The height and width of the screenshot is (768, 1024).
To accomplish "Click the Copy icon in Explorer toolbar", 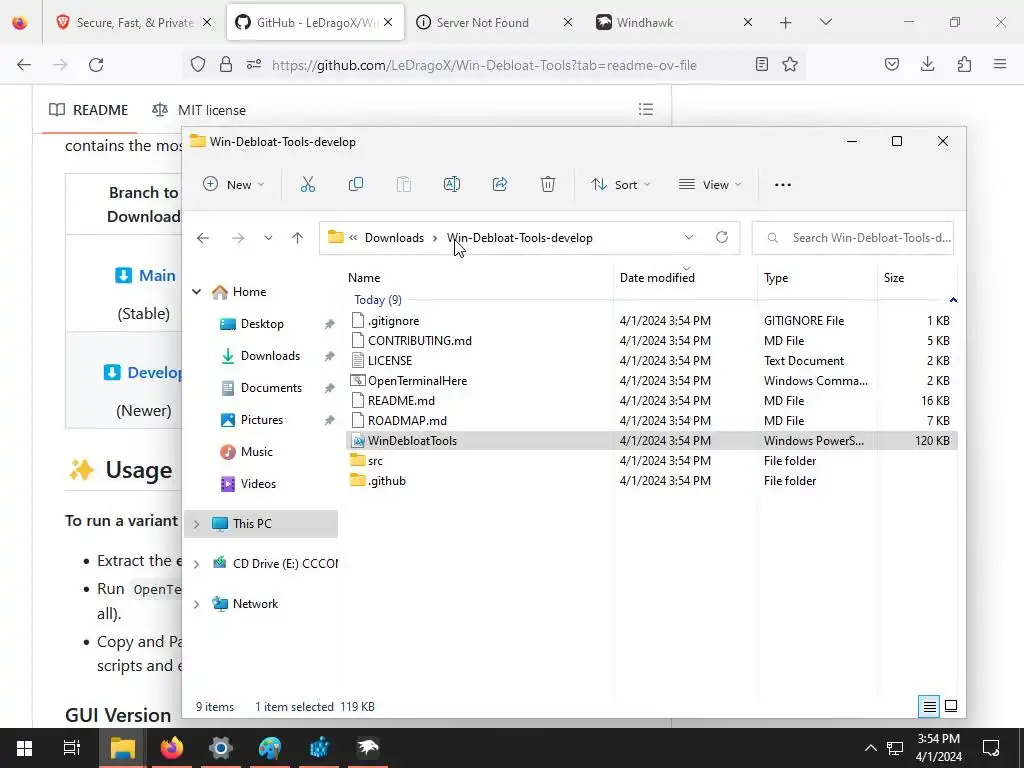I will (x=356, y=185).
